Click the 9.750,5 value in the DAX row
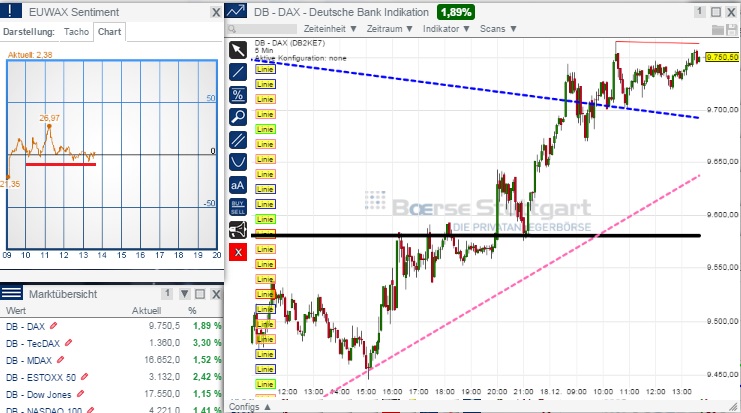This screenshot has width=741, height=413. [x=164, y=326]
